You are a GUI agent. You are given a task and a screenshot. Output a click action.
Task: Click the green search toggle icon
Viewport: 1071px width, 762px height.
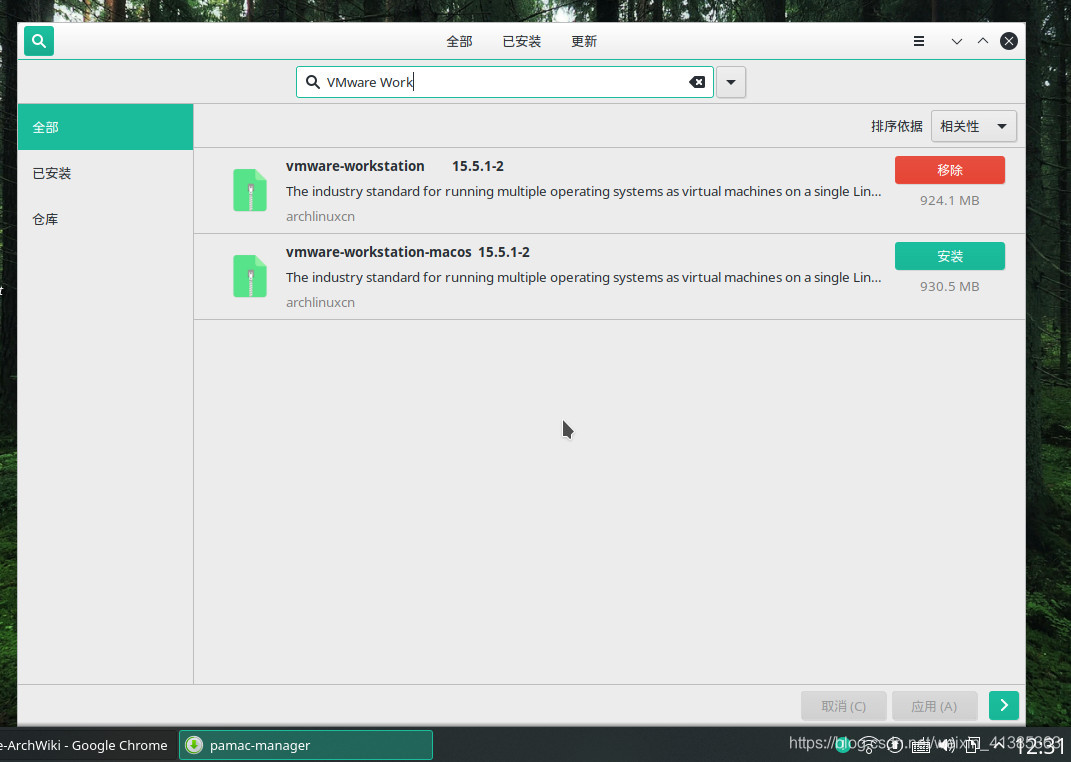39,41
